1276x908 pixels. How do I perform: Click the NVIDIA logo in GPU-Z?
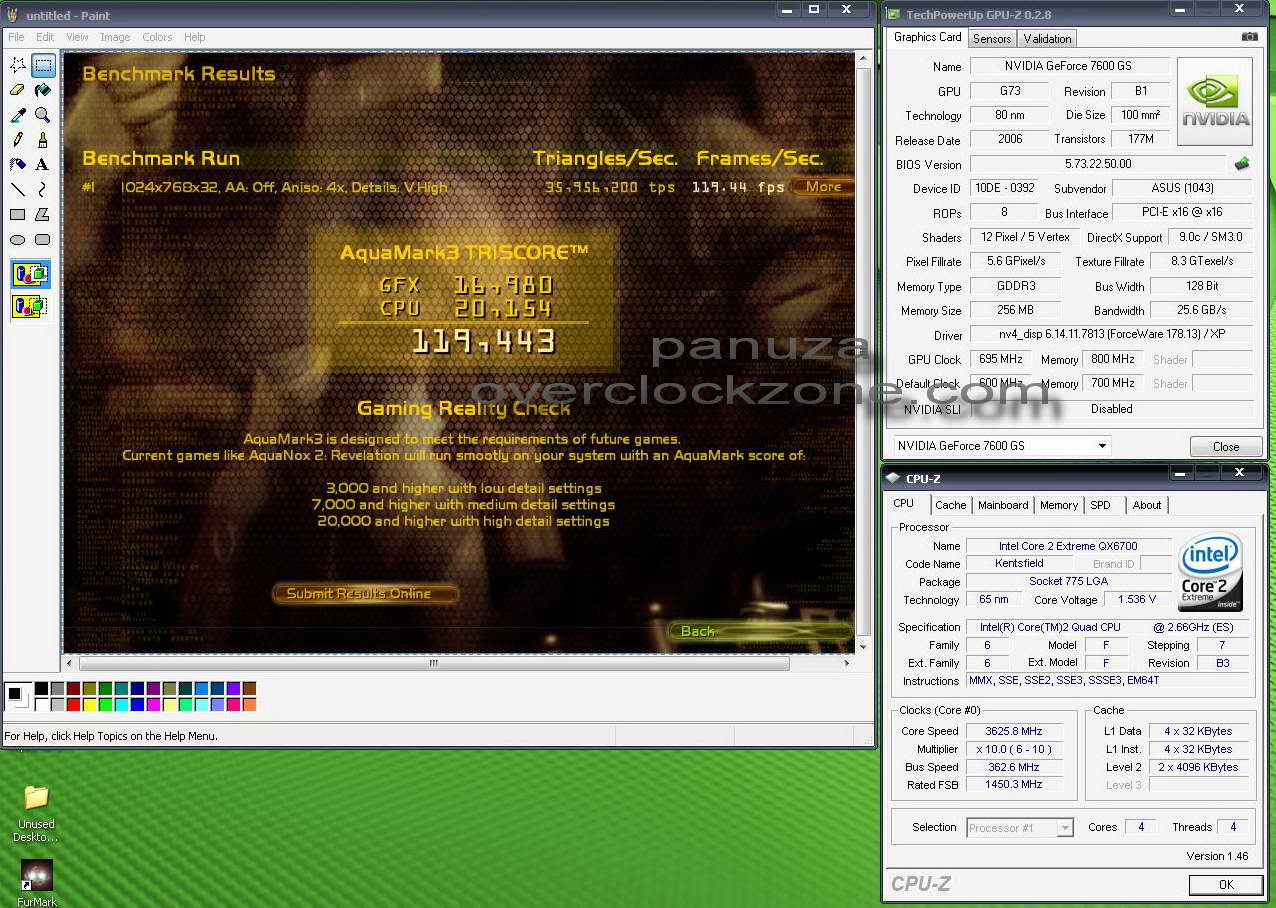1215,101
